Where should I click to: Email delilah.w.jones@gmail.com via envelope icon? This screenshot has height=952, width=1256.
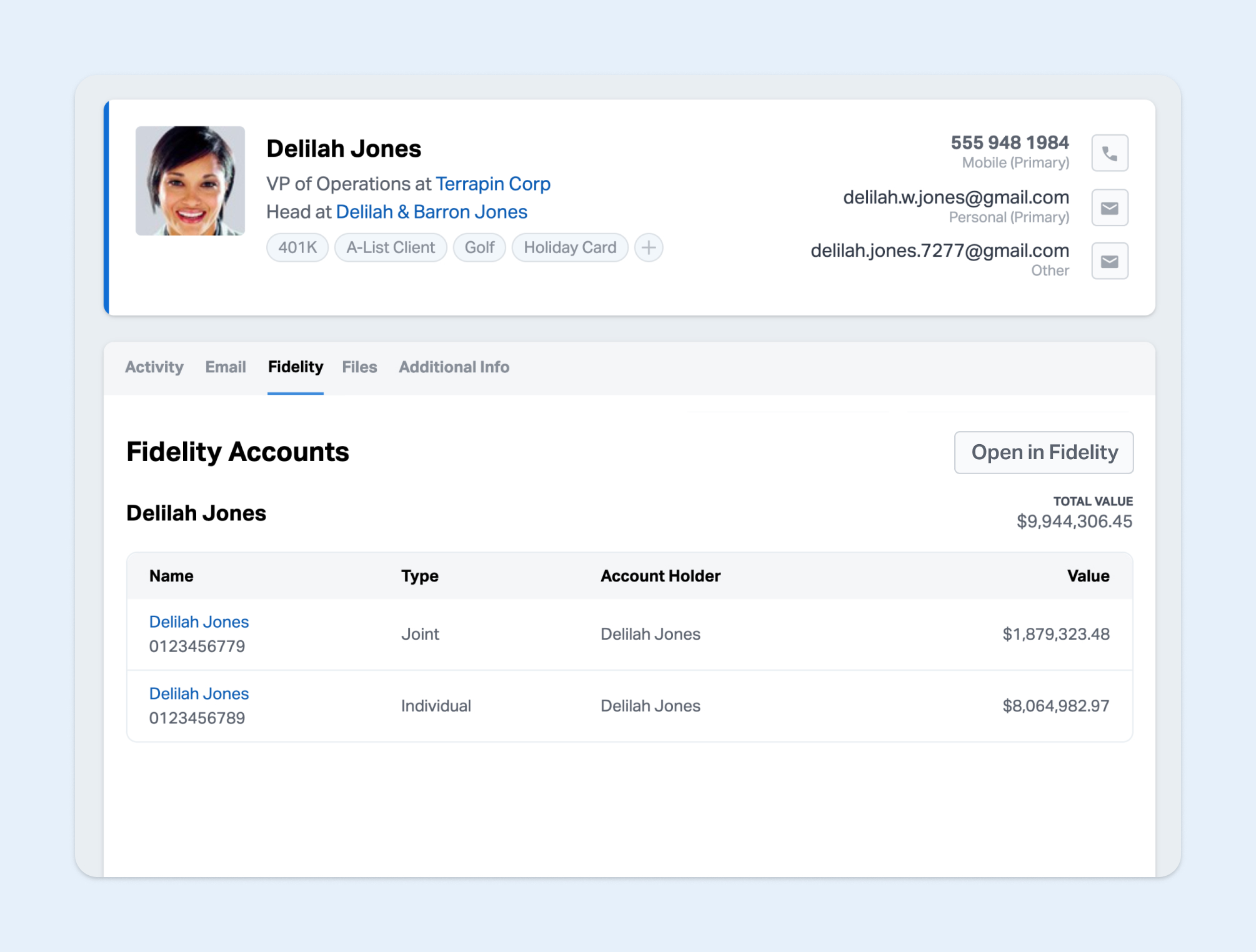pyautogui.click(x=1109, y=208)
